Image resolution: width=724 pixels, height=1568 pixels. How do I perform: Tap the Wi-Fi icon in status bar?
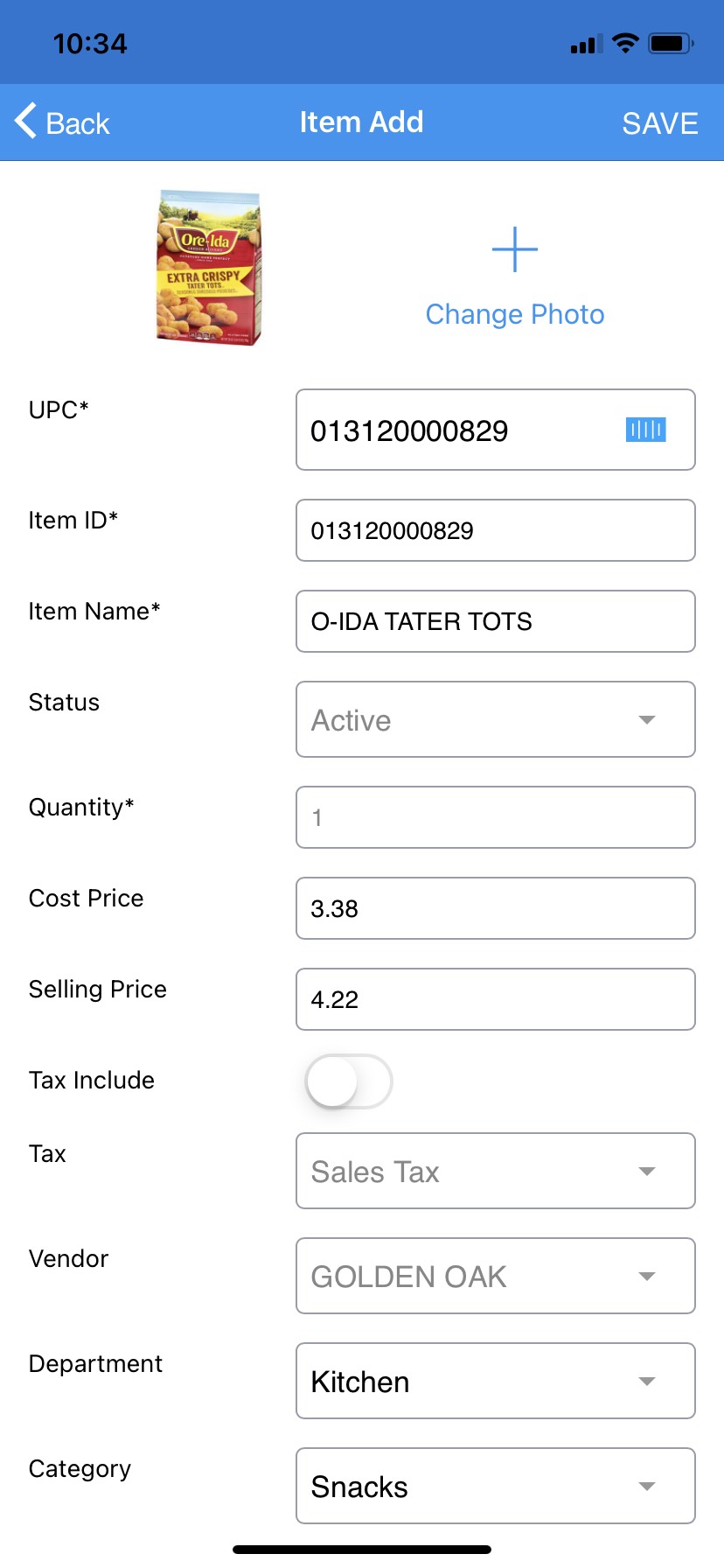click(x=625, y=43)
